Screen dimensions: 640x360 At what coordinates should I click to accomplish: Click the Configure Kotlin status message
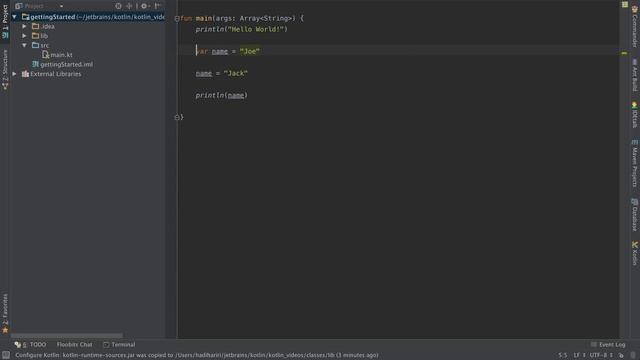coord(197,355)
